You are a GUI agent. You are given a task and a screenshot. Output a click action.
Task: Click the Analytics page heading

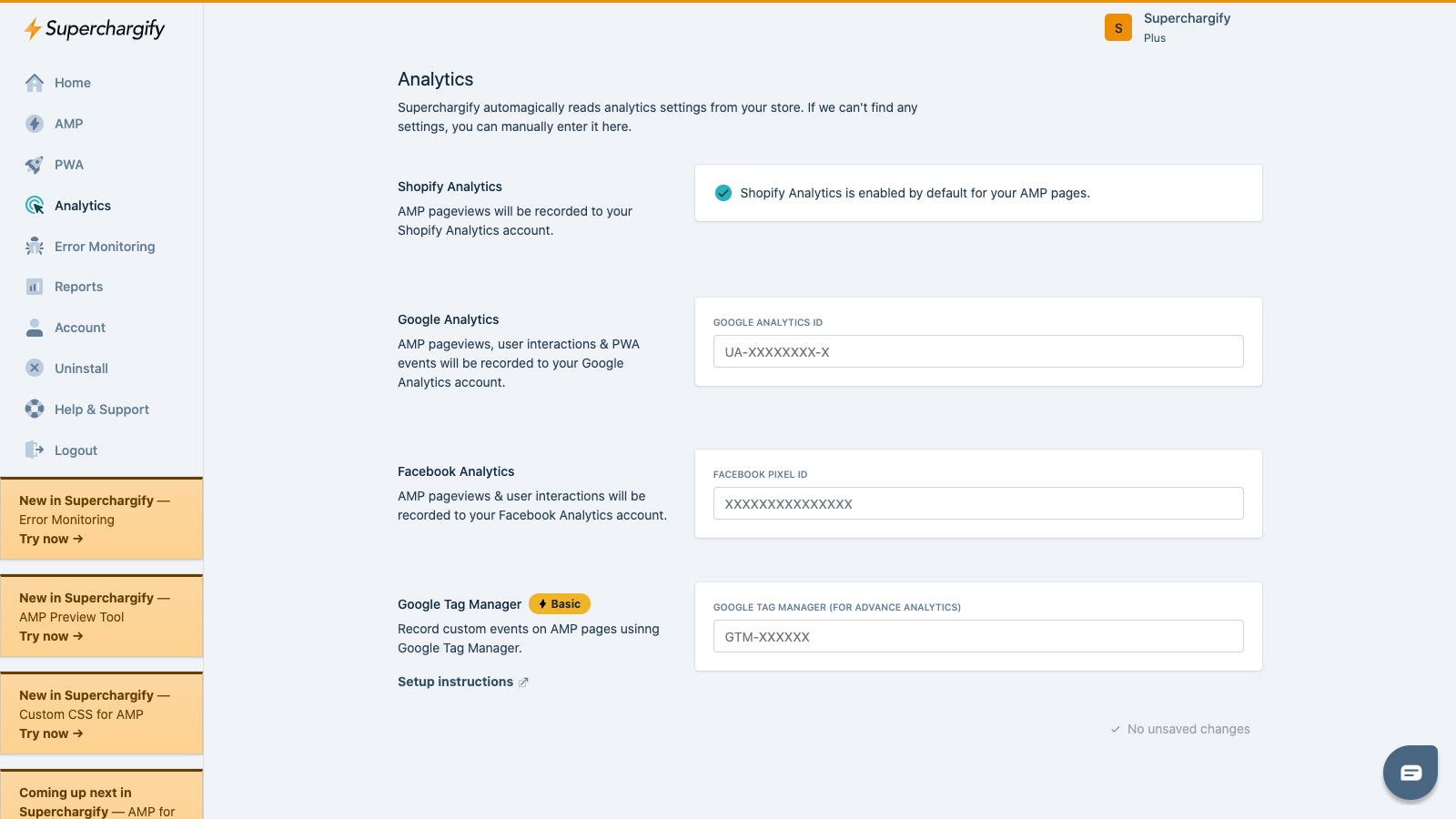(435, 79)
